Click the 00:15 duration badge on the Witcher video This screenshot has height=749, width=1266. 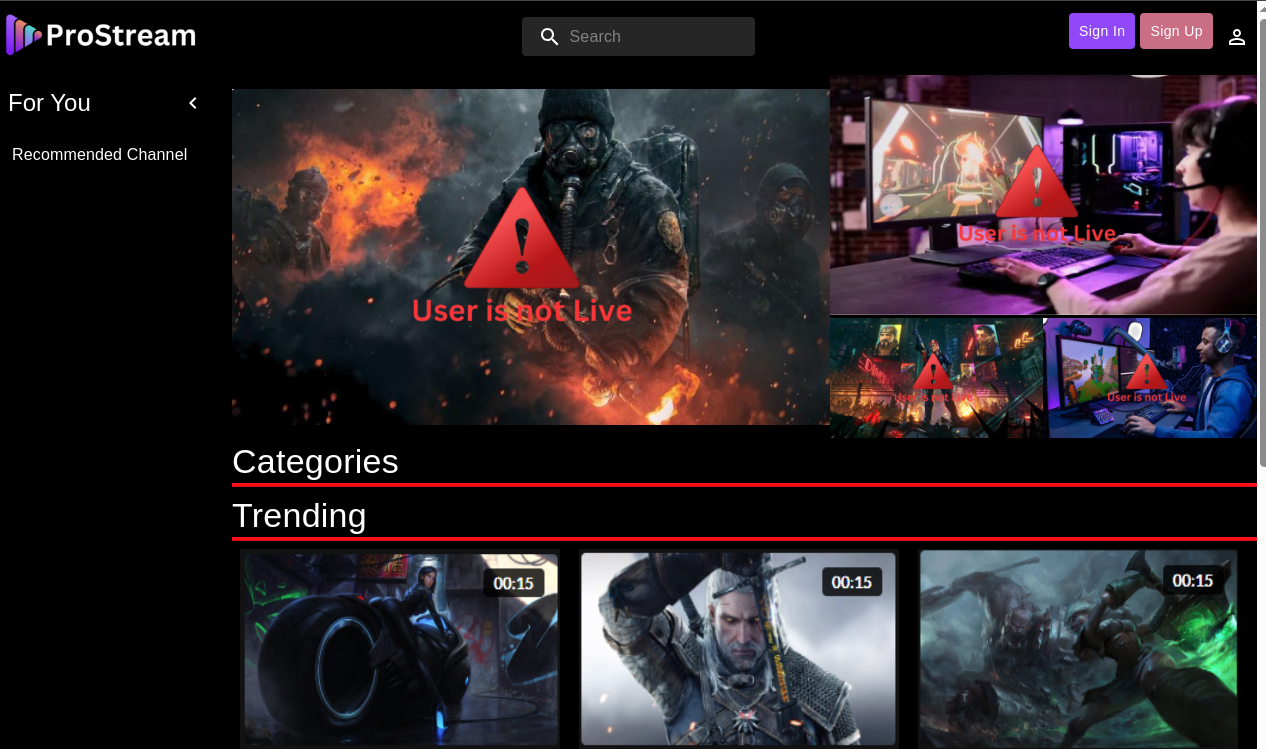[x=851, y=581]
